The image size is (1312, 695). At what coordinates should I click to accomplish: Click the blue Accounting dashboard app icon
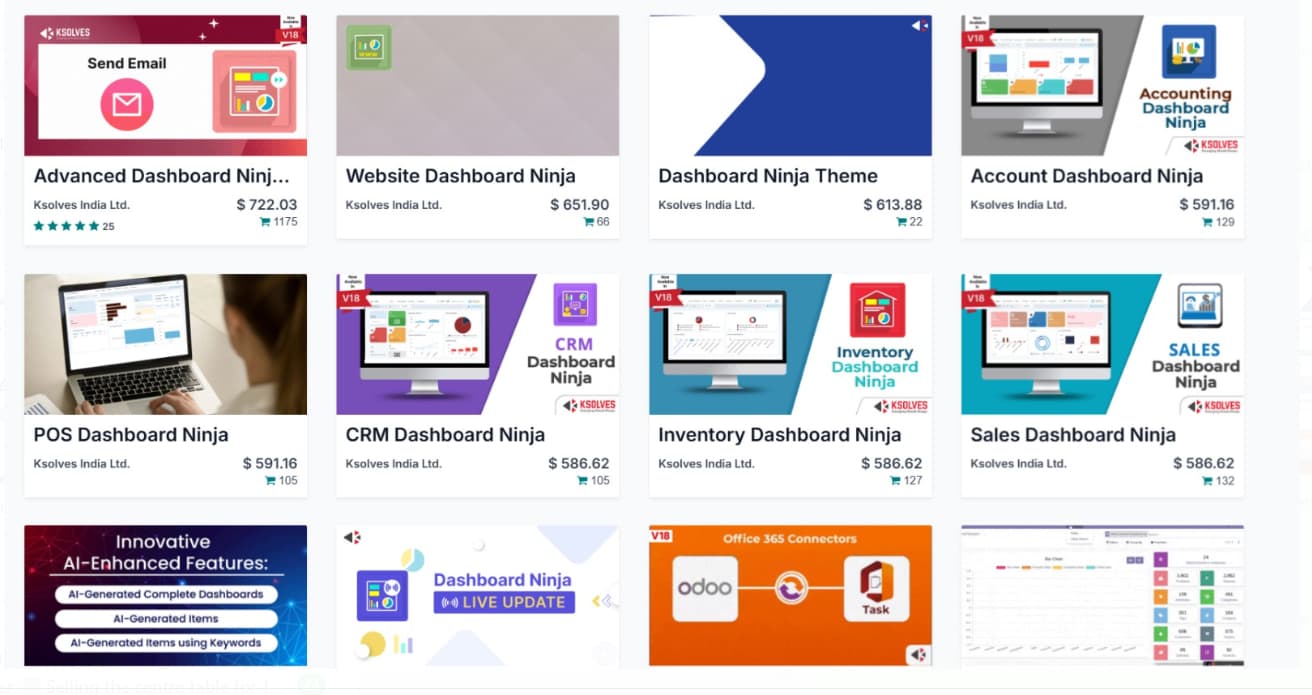coord(1189,52)
